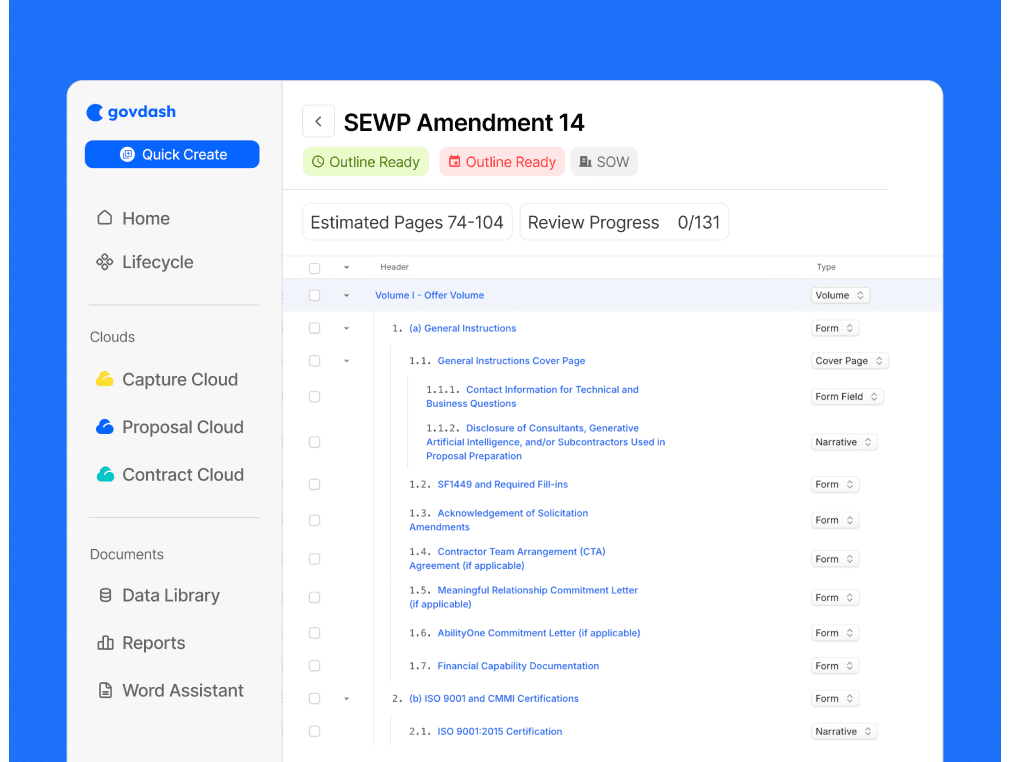Image resolution: width=1011 pixels, height=762 pixels.
Task: Click the Estimated Pages 74-104 box
Action: click(407, 222)
